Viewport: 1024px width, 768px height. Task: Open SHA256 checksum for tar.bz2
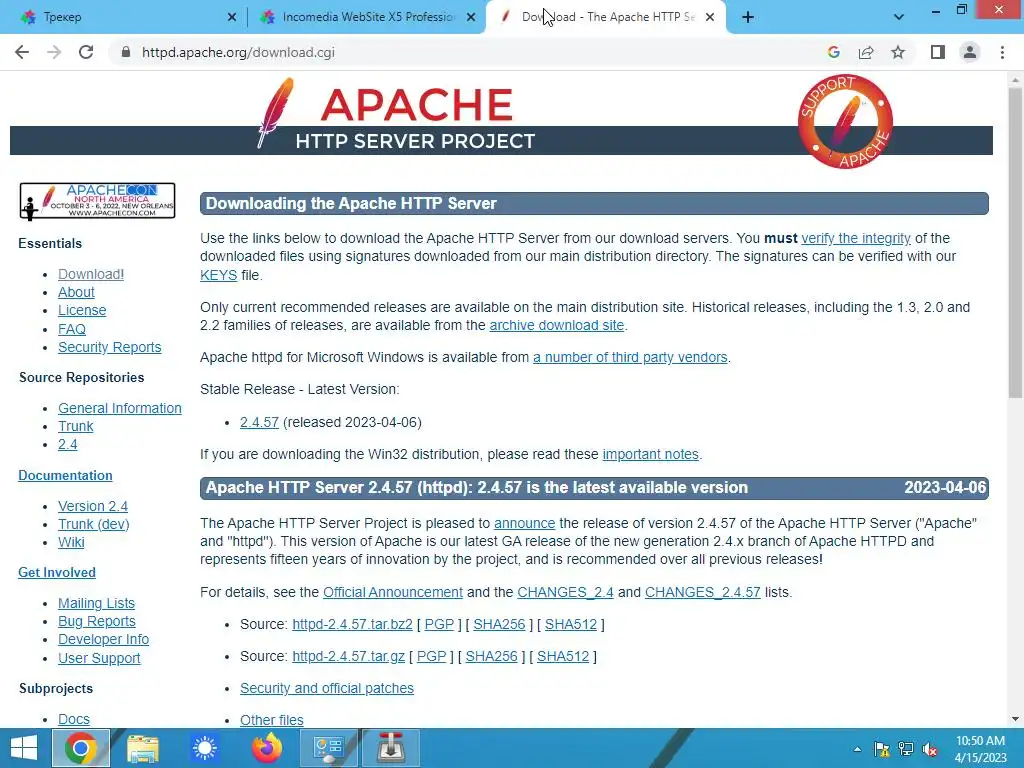499,624
